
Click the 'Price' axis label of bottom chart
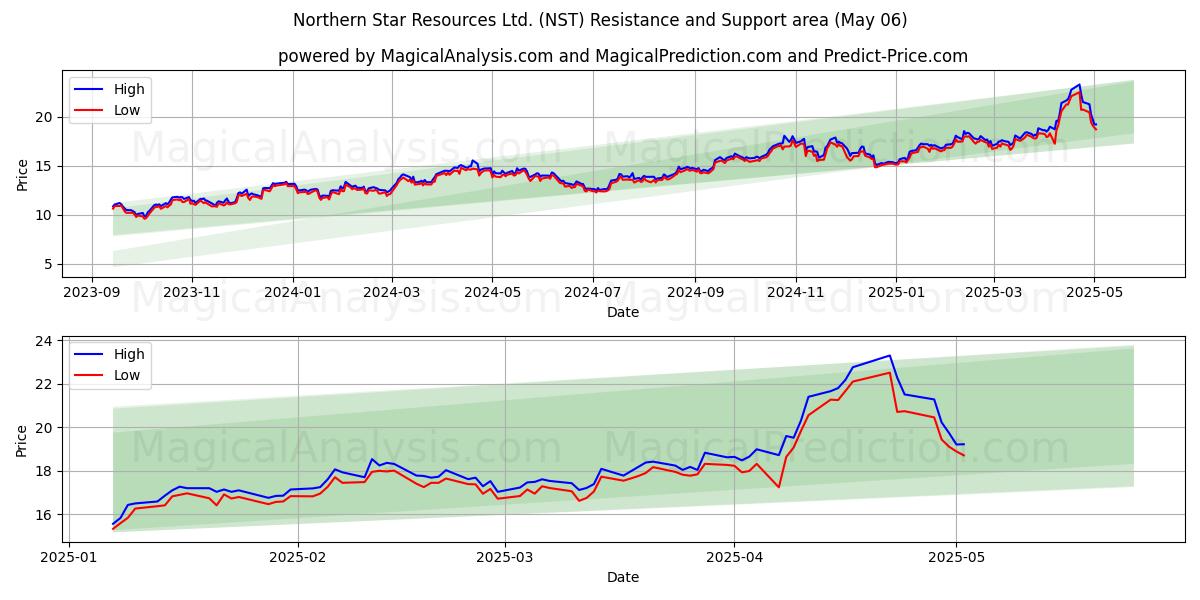point(22,439)
